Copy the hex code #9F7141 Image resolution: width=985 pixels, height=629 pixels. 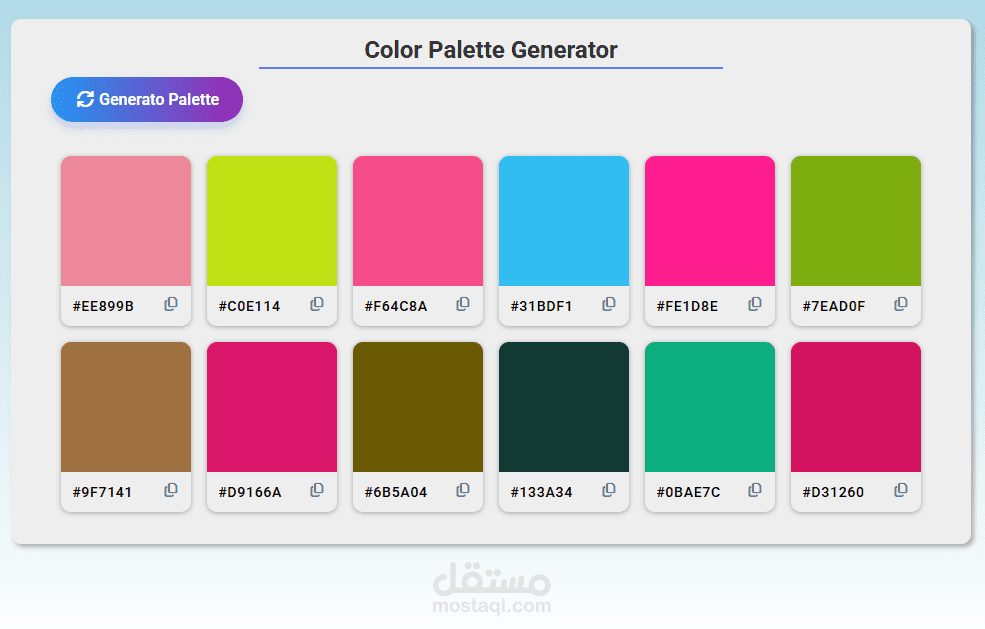pyautogui.click(x=170, y=490)
